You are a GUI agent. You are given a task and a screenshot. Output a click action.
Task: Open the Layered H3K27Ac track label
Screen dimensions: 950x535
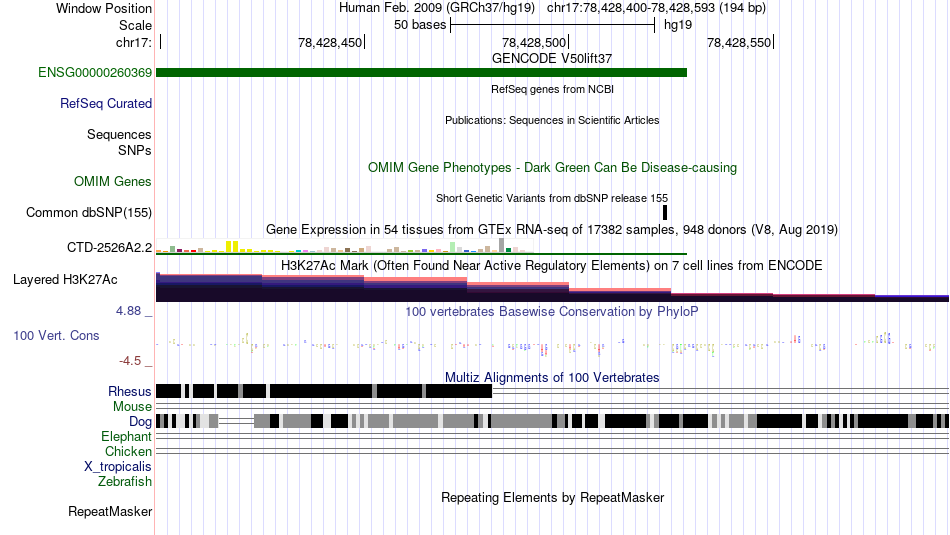click(65, 280)
